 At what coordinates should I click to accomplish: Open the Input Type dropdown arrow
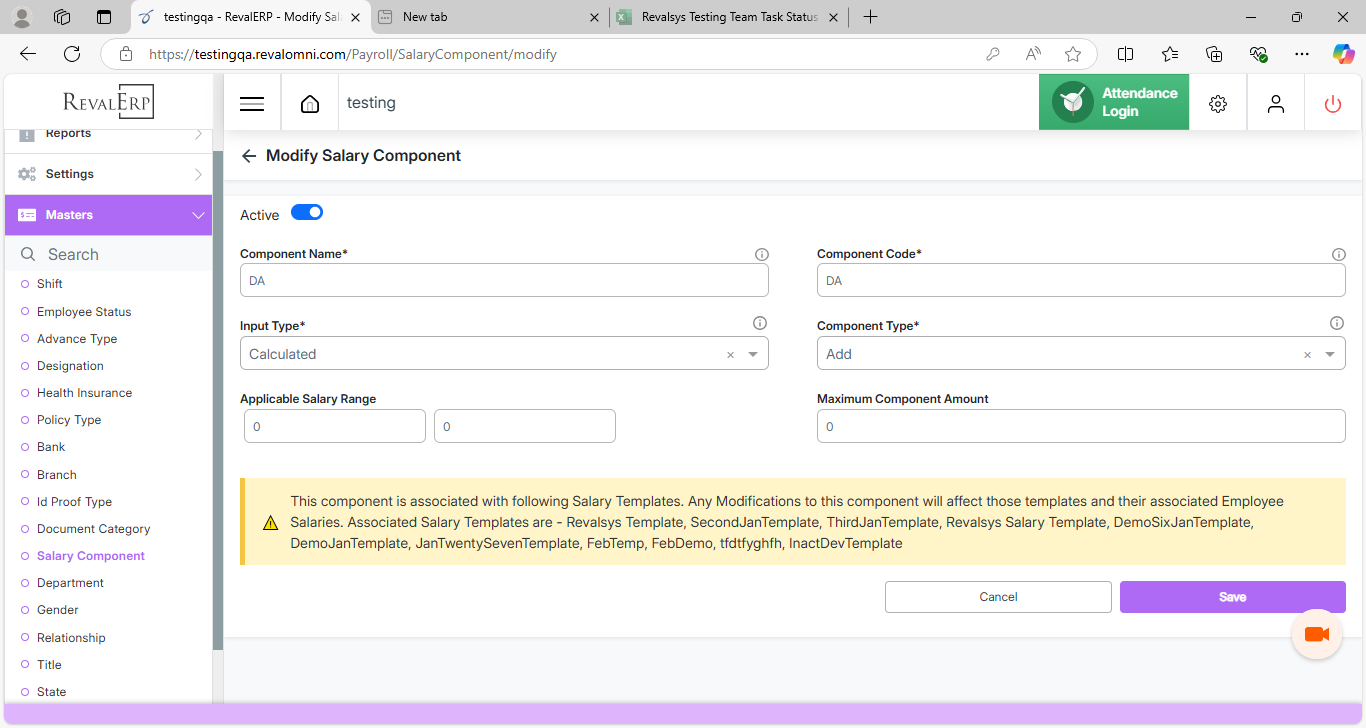pos(753,354)
